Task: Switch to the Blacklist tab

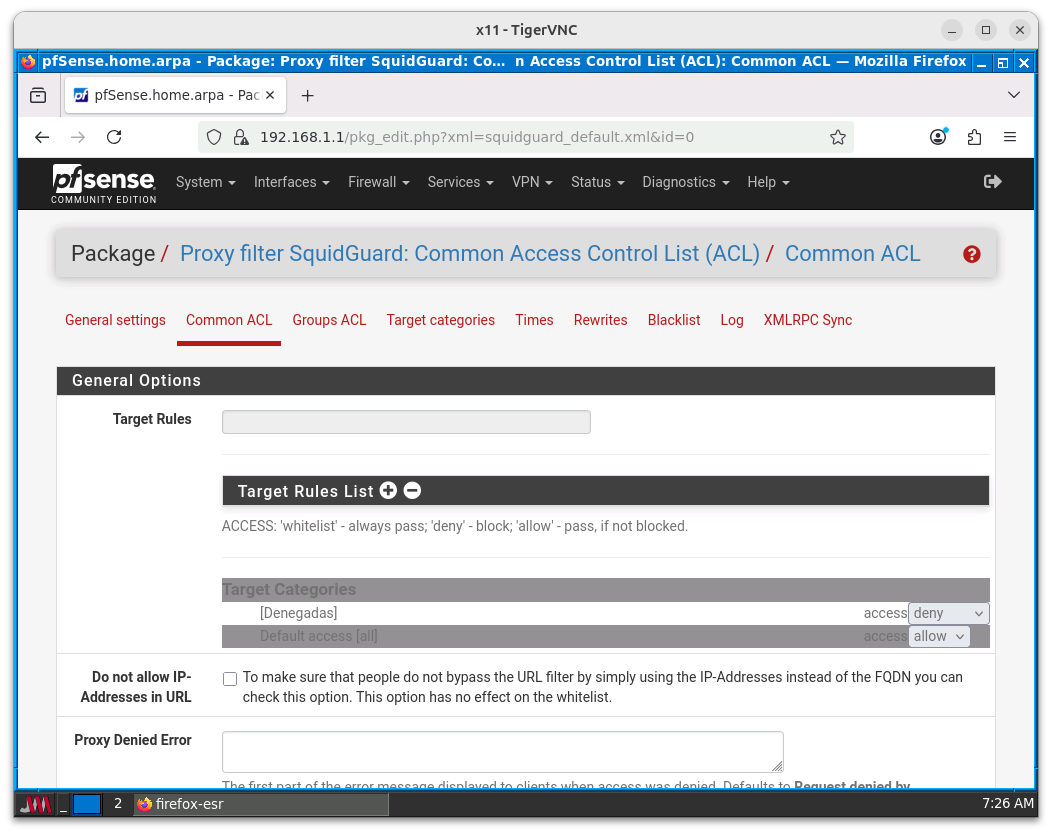Action: (x=674, y=320)
